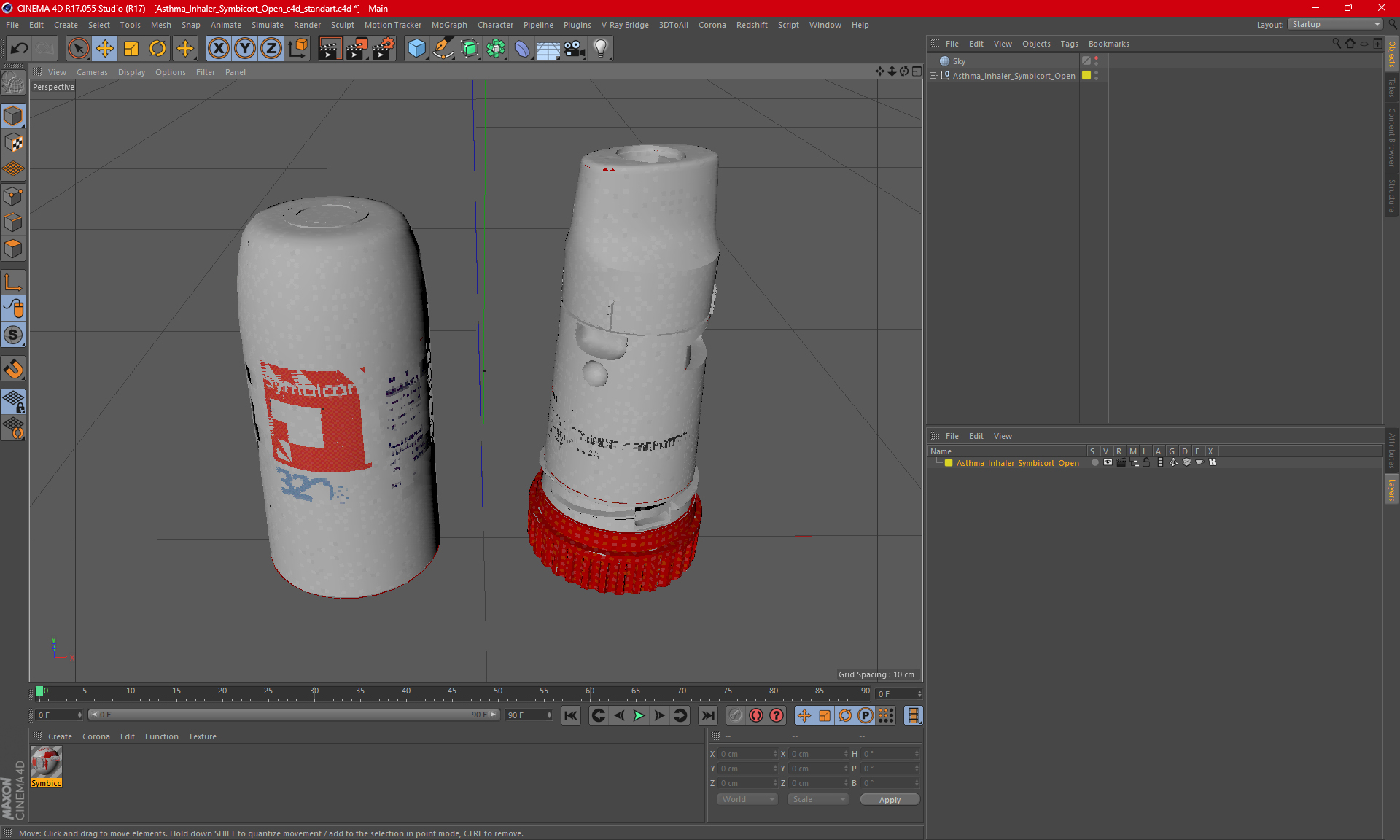1400x840 pixels.
Task: Switch the coordinate system icon
Action: coord(297,49)
